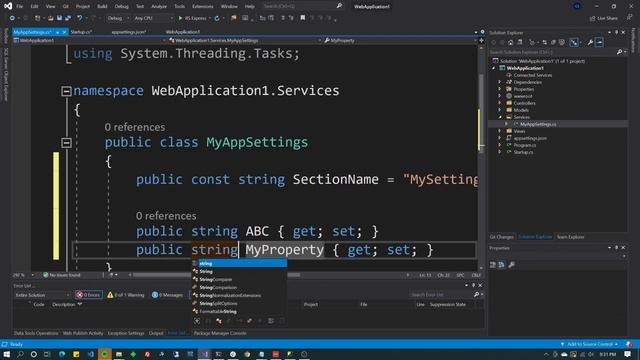Open the MyProperty member navigation dropdown

click(400, 40)
